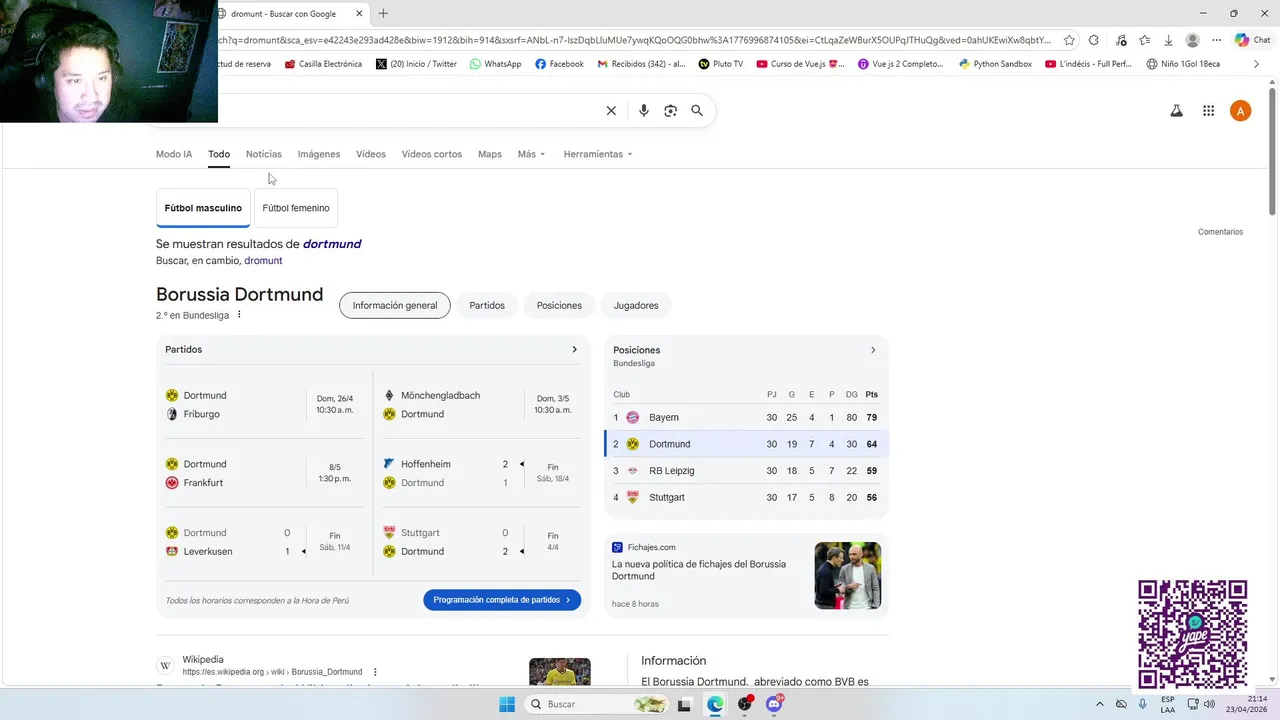Open Wikipedia result options menu
1280x720 pixels.
pyautogui.click(x=375, y=672)
